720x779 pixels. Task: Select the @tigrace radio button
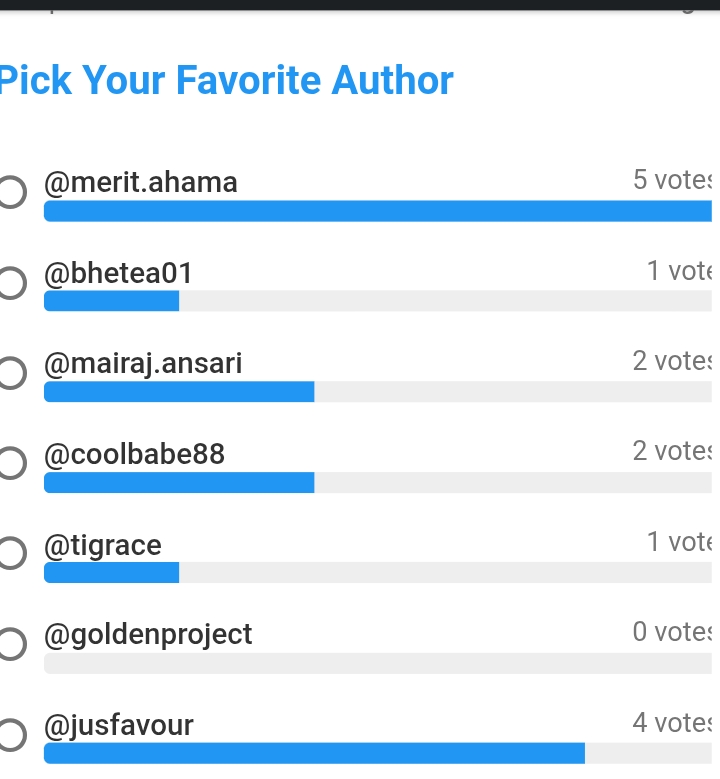pos(10,554)
